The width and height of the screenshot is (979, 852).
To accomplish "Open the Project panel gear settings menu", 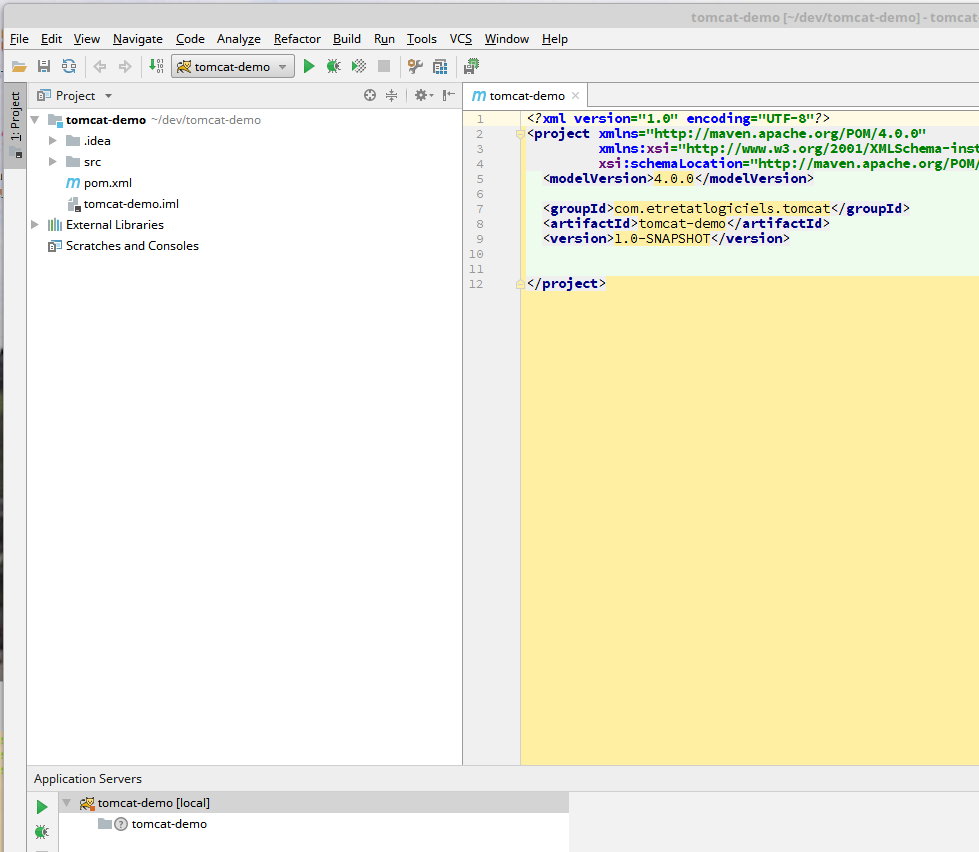I will coord(423,95).
